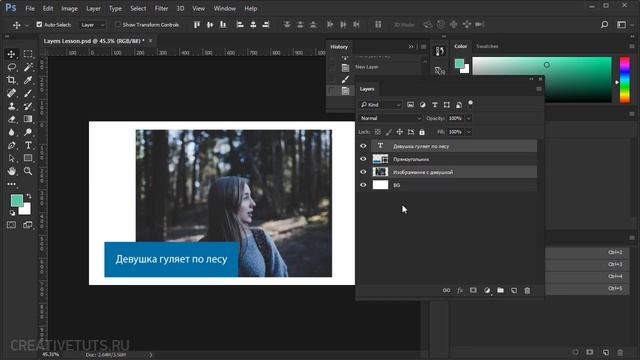Select the Brush tool
640x360 pixels.
pyautogui.click(x=28, y=93)
